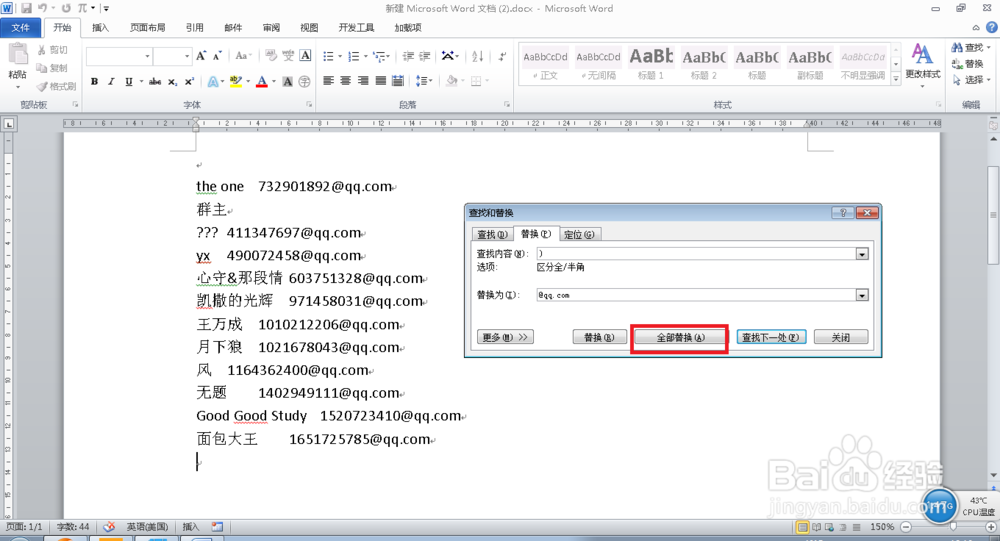Click the Character Border (boxed A) icon
The height and width of the screenshot is (541, 1000).
pyautogui.click(x=305, y=56)
